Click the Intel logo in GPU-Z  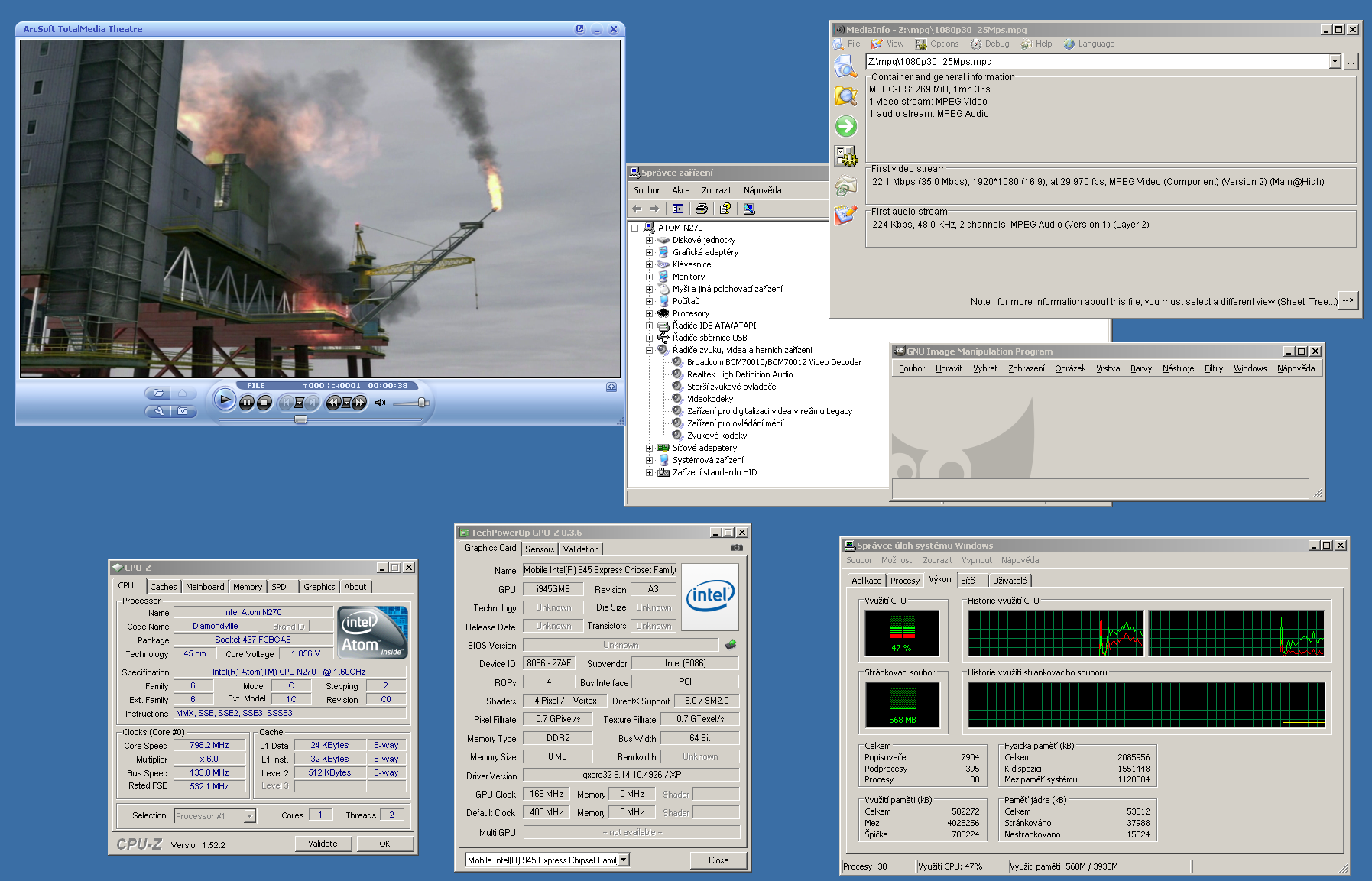(x=710, y=597)
